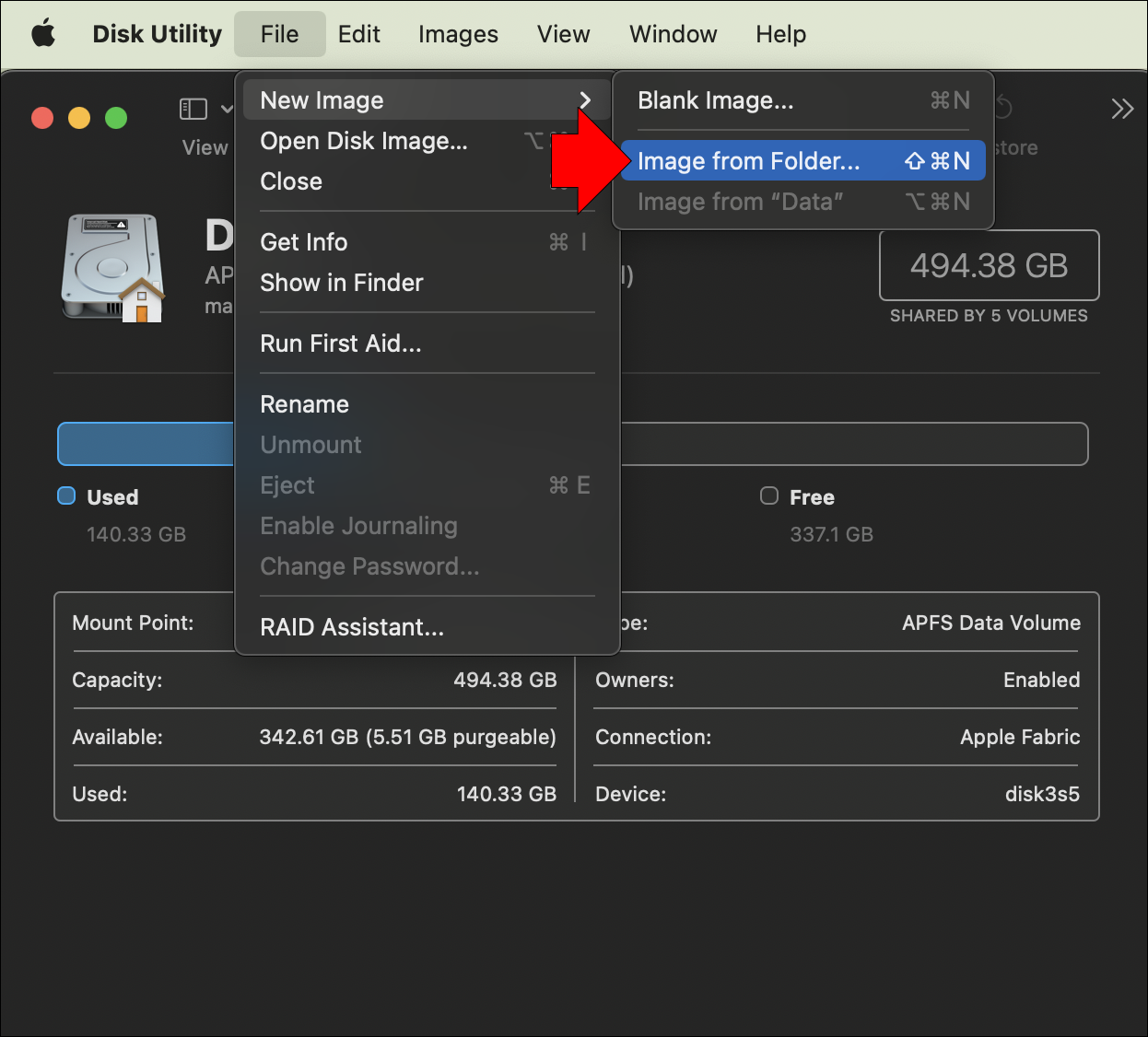The height and width of the screenshot is (1037, 1148).
Task: Click the sidebar View toggle icon
Action: pos(193,110)
